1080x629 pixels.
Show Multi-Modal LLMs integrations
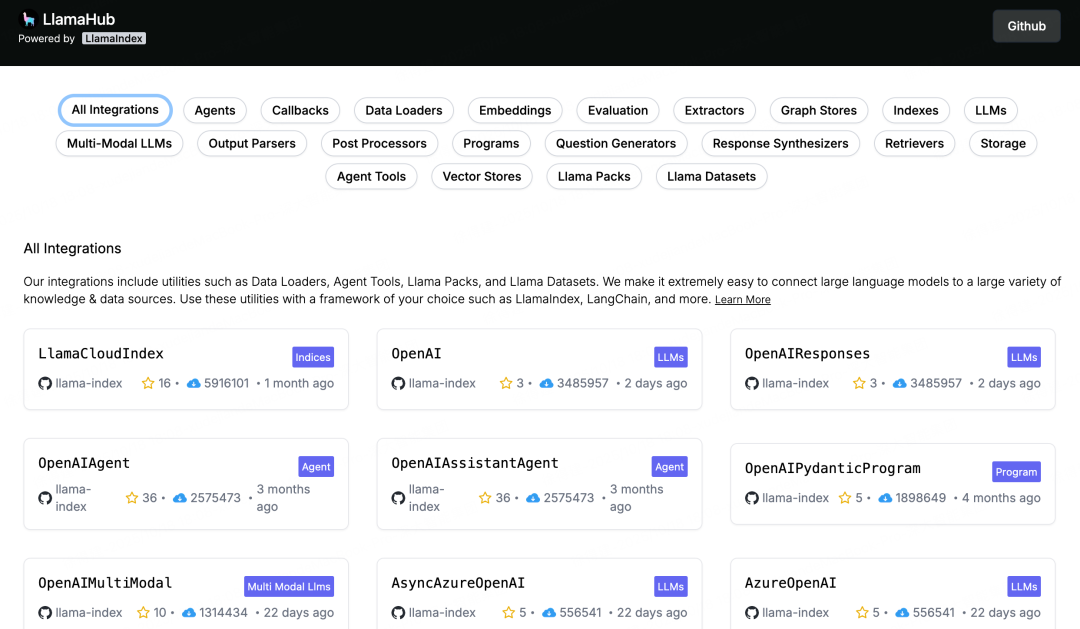pos(119,143)
